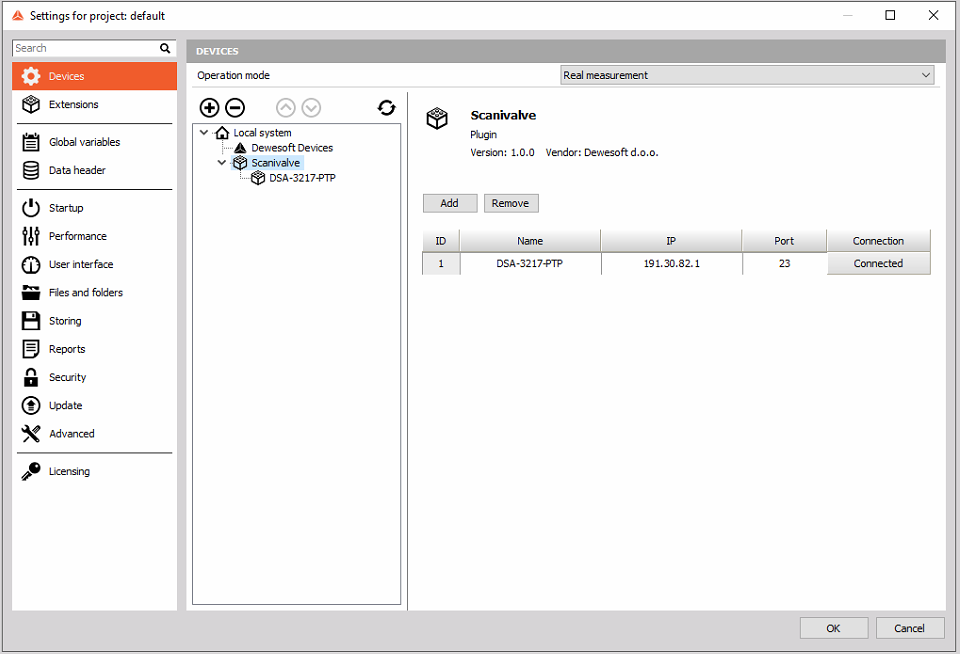This screenshot has height=654, width=960.
Task: Click the Dewesoft Devices triangle icon
Action: tap(240, 148)
